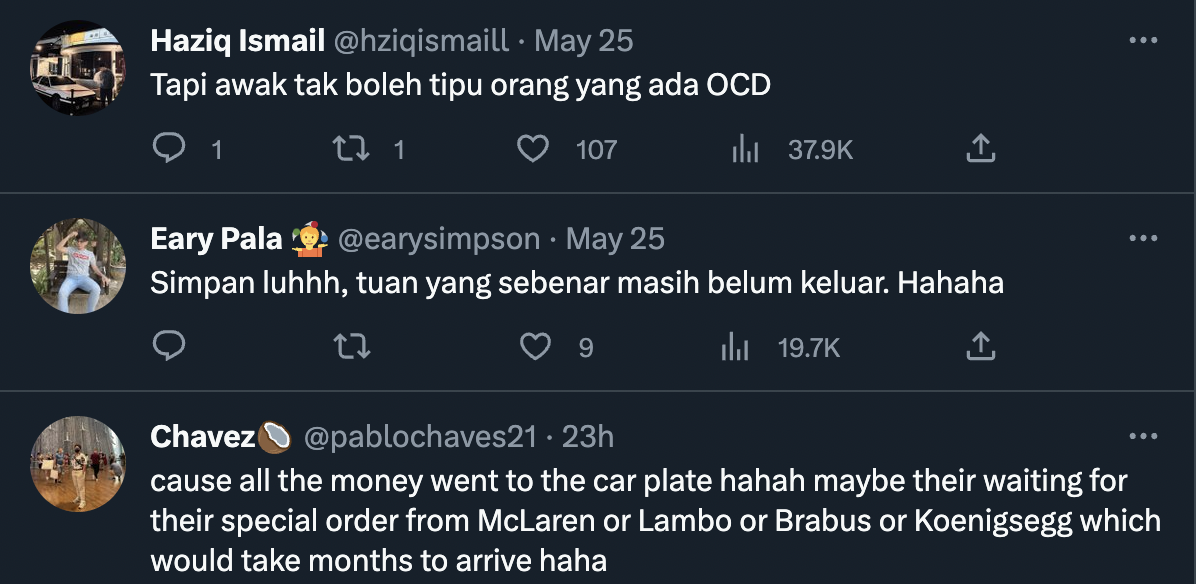Reply to Haziq Ismail's tweet
The width and height of the screenshot is (1196, 584).
coord(169,150)
